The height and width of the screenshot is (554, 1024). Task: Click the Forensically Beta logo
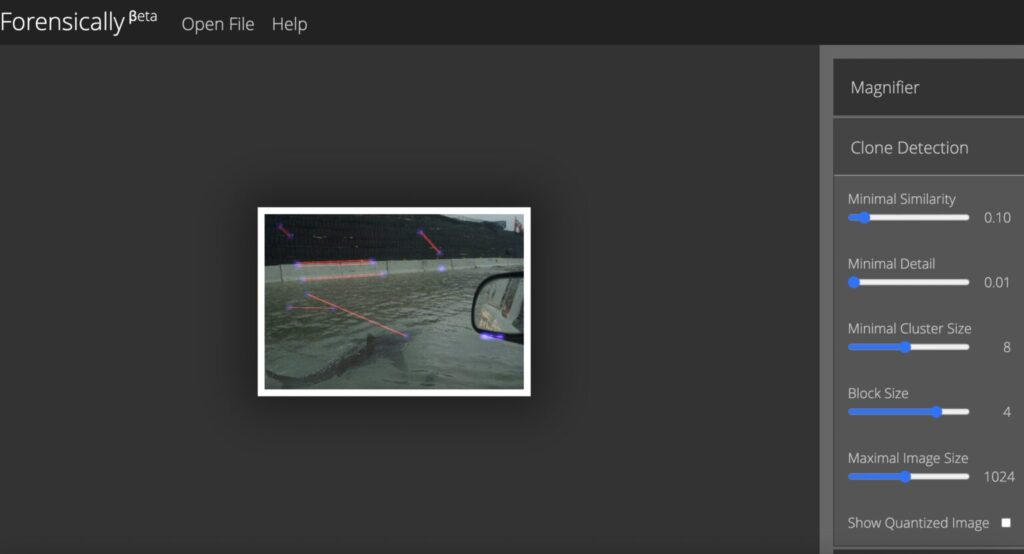click(78, 22)
